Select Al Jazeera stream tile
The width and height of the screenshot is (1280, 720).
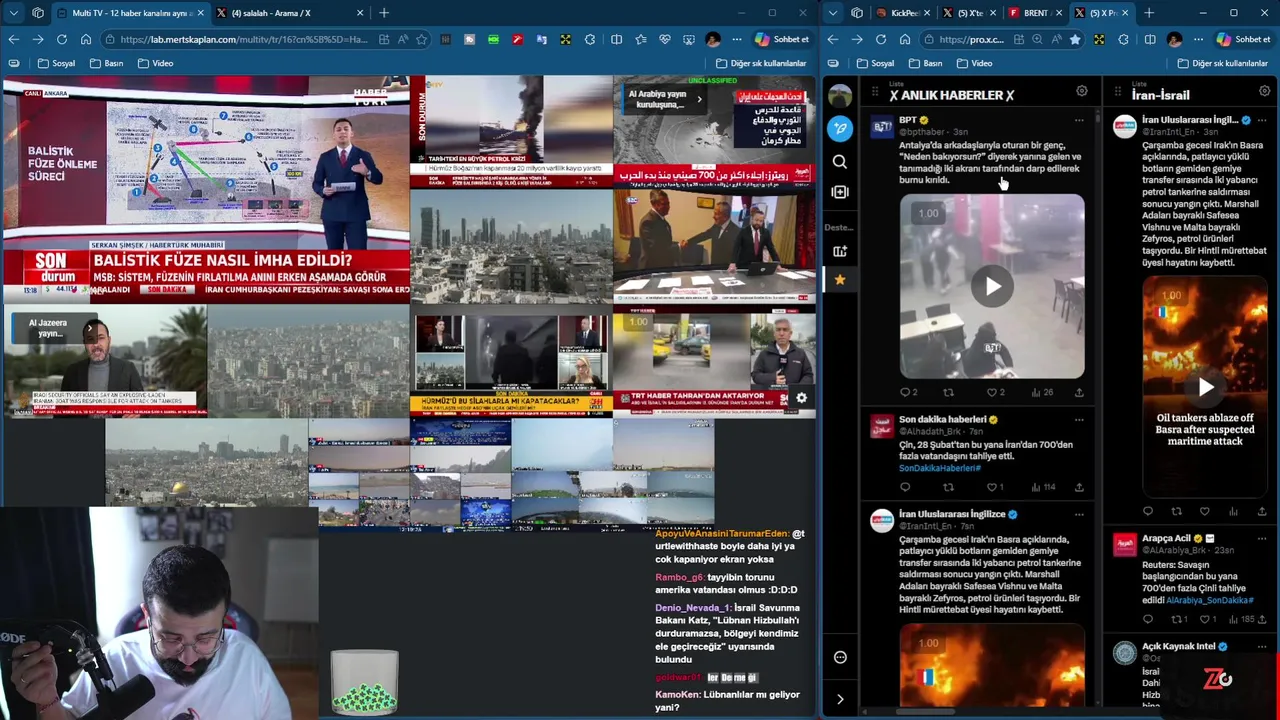click(x=104, y=362)
